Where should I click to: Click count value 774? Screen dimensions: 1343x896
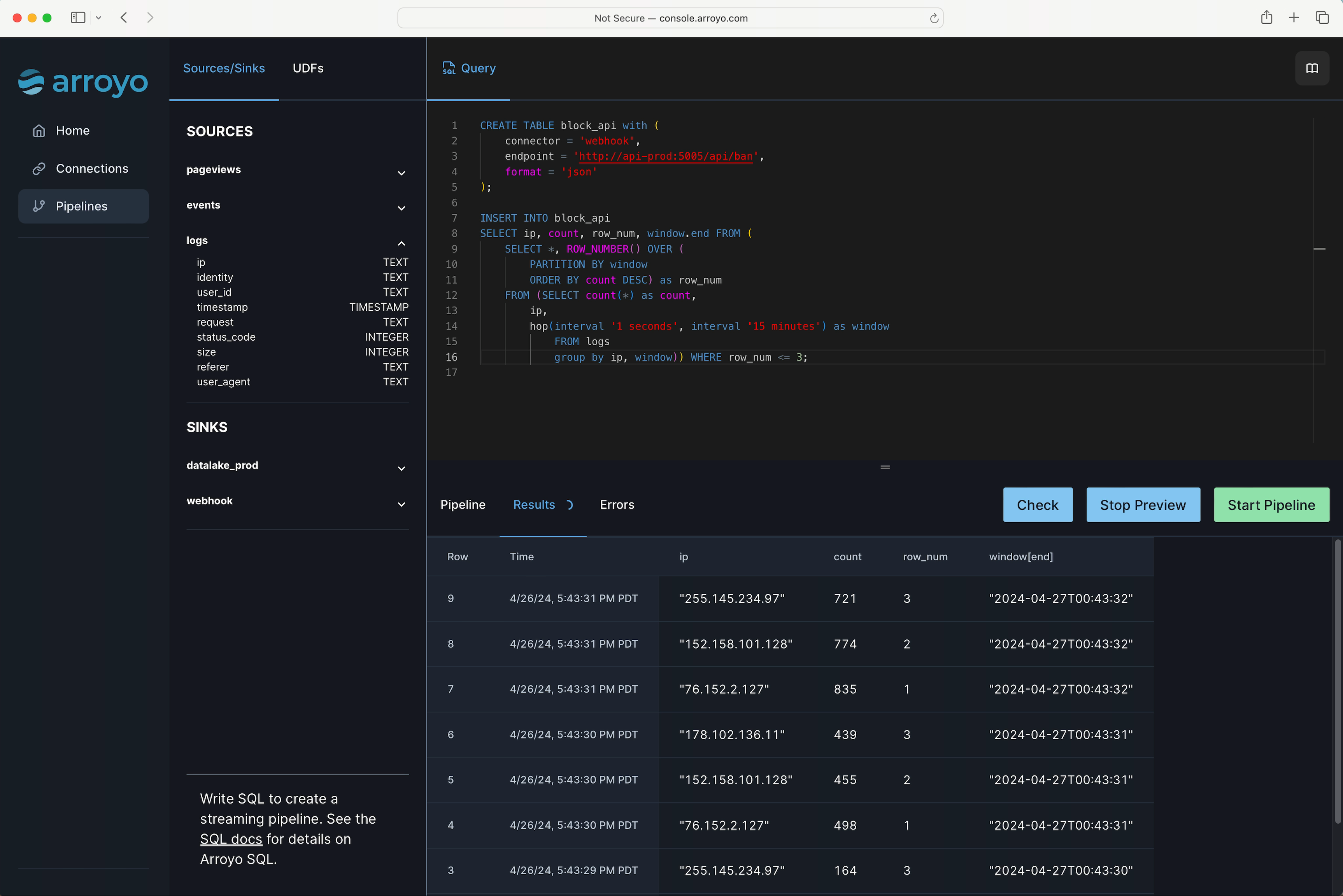pyautogui.click(x=845, y=644)
